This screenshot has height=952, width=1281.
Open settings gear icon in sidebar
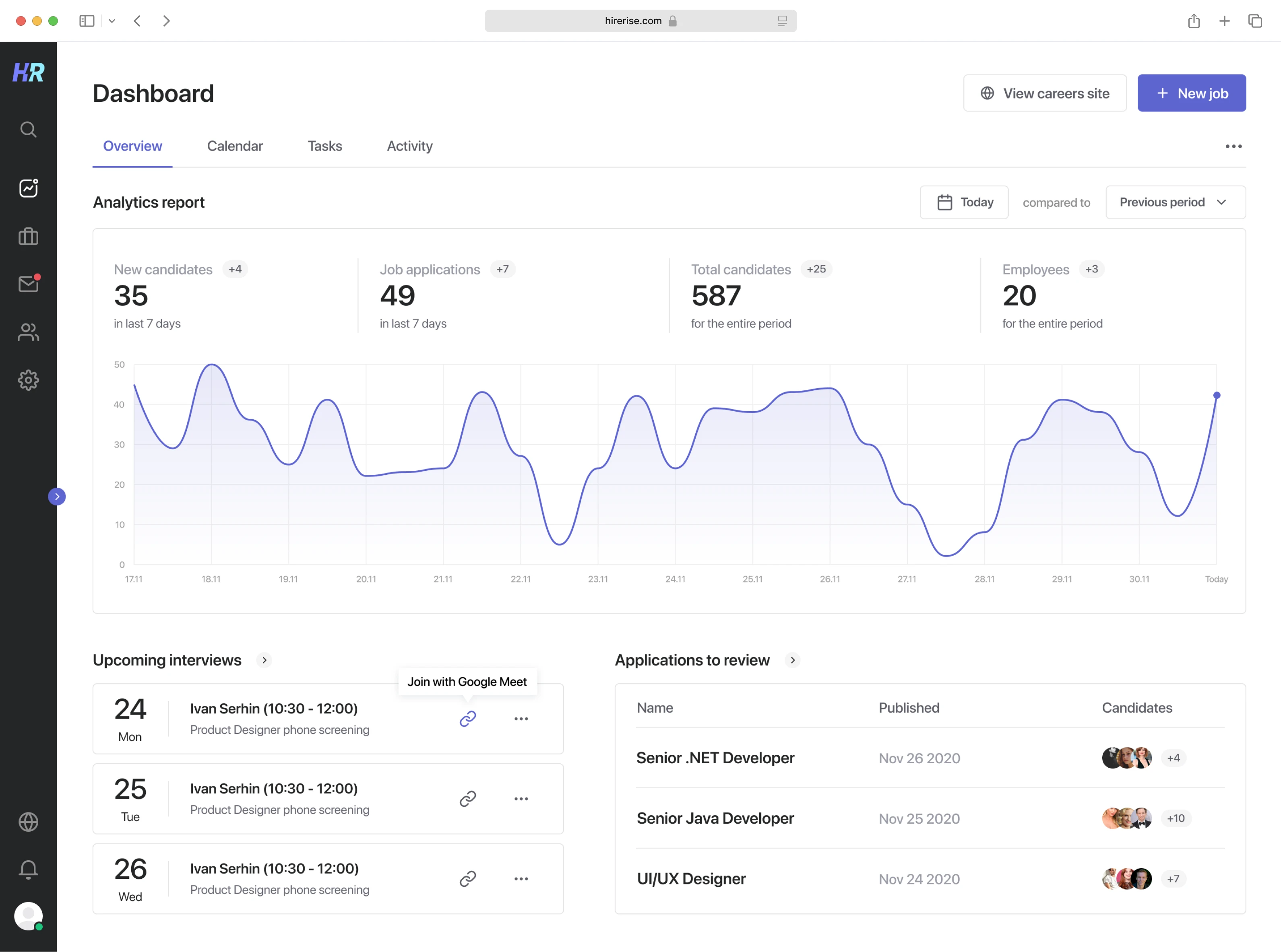(x=28, y=380)
